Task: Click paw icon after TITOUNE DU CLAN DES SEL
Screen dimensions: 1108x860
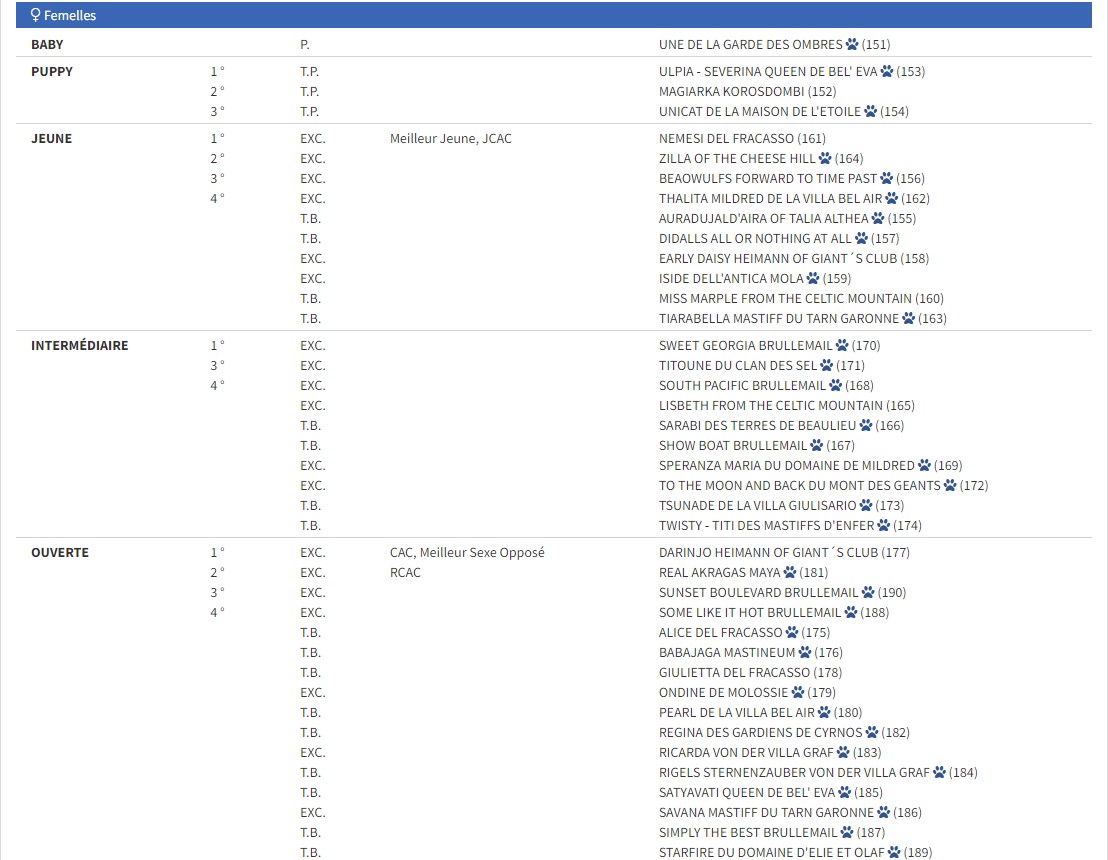Action: click(x=827, y=365)
